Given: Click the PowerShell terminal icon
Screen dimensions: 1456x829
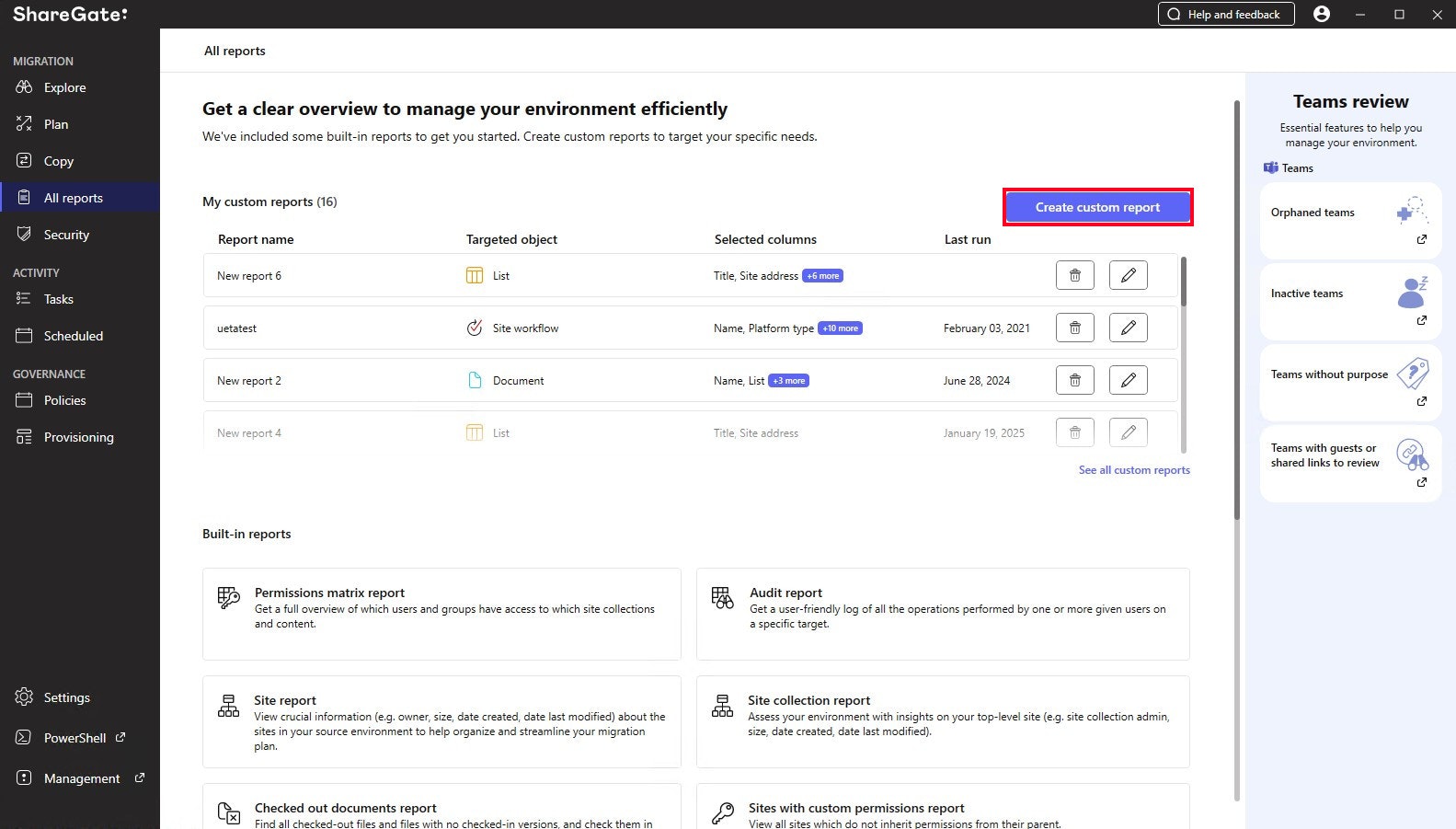Looking at the screenshot, I should 24,738.
